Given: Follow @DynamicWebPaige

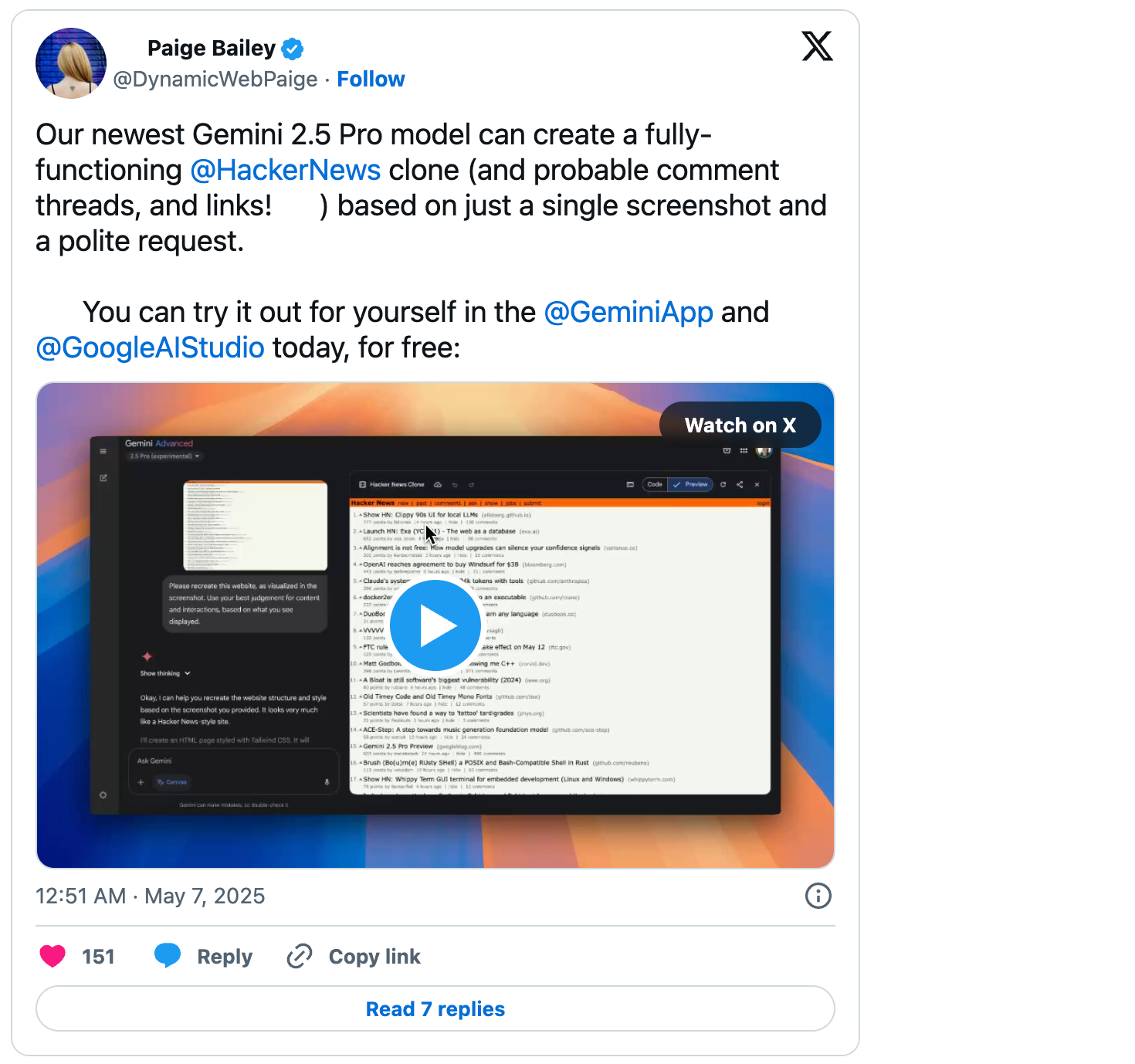Looking at the screenshot, I should [x=371, y=80].
